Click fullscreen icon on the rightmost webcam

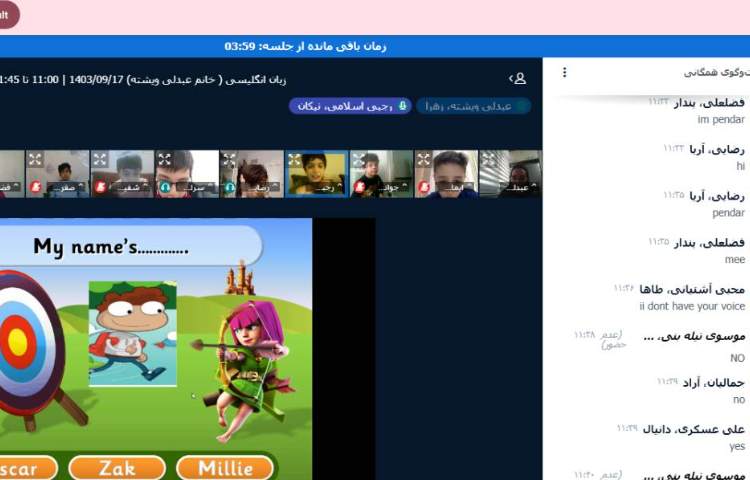[489, 159]
